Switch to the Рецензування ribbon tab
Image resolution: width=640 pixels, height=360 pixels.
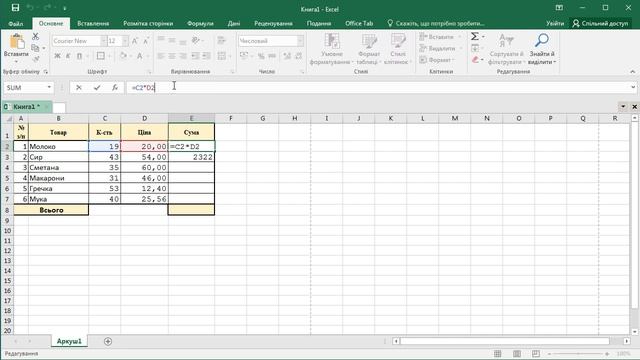(273, 23)
